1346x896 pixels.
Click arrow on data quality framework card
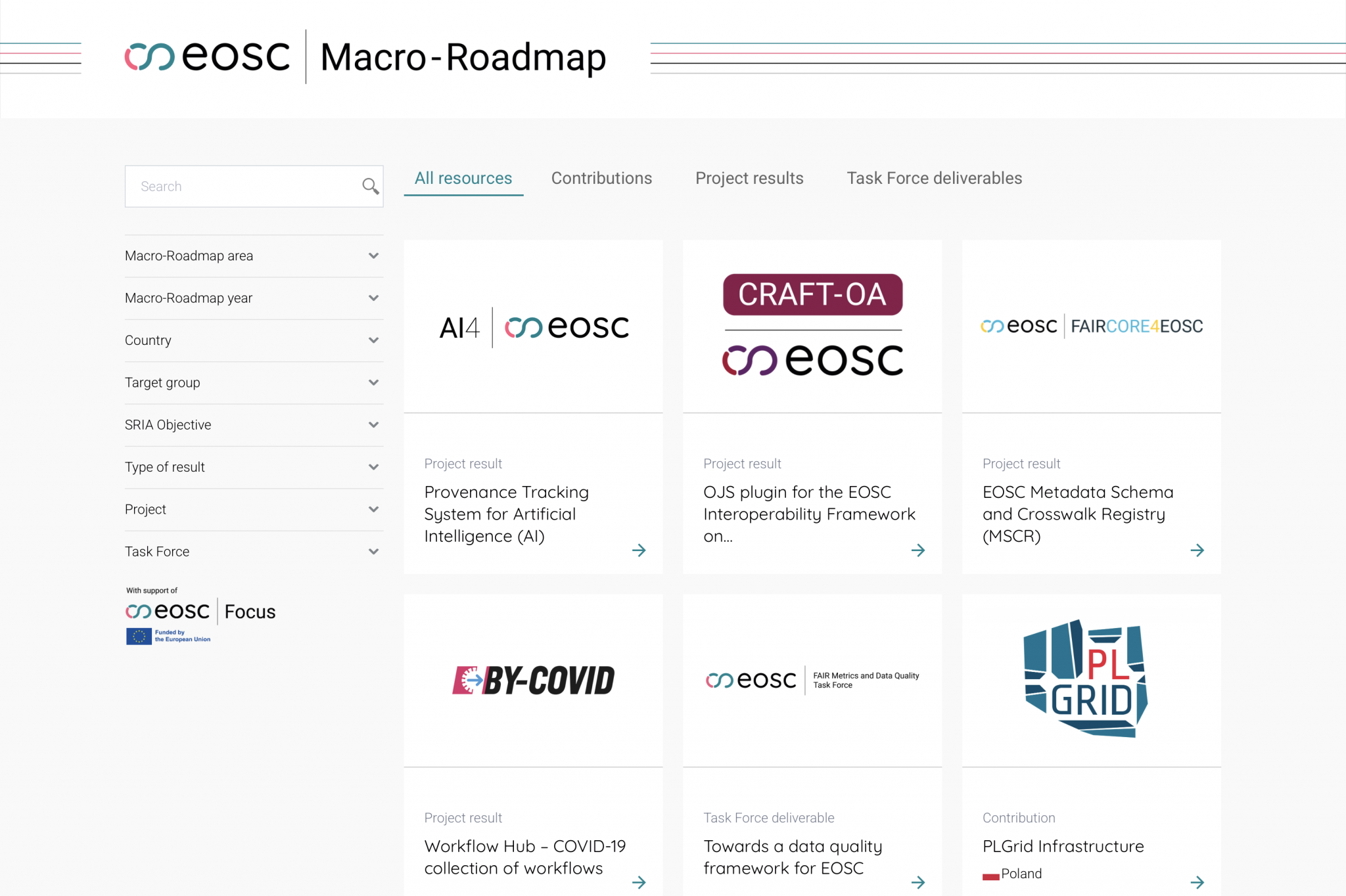pyautogui.click(x=918, y=882)
